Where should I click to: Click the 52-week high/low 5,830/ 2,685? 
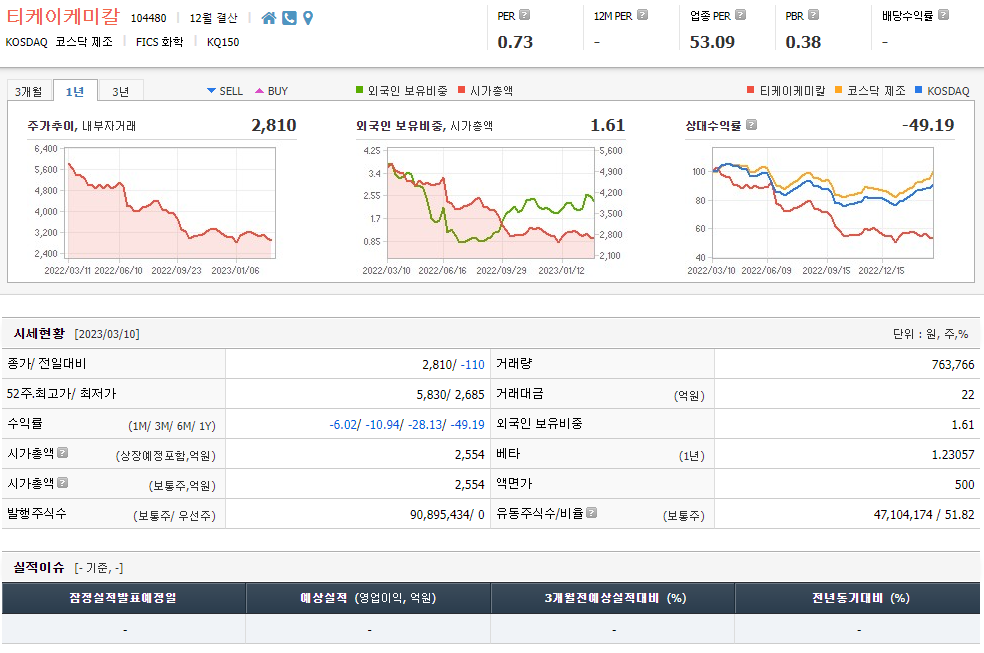451,395
